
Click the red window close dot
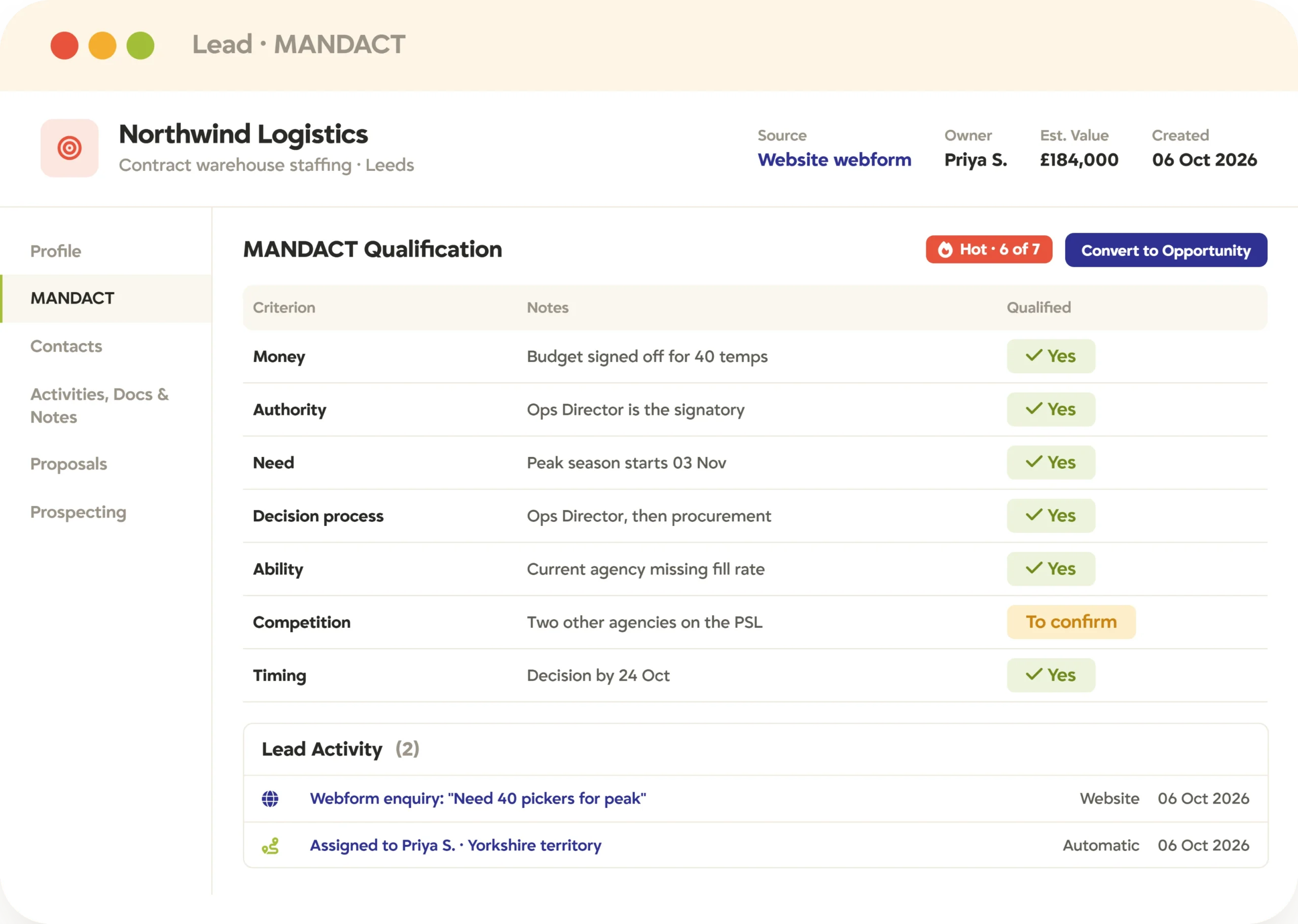tap(64, 46)
